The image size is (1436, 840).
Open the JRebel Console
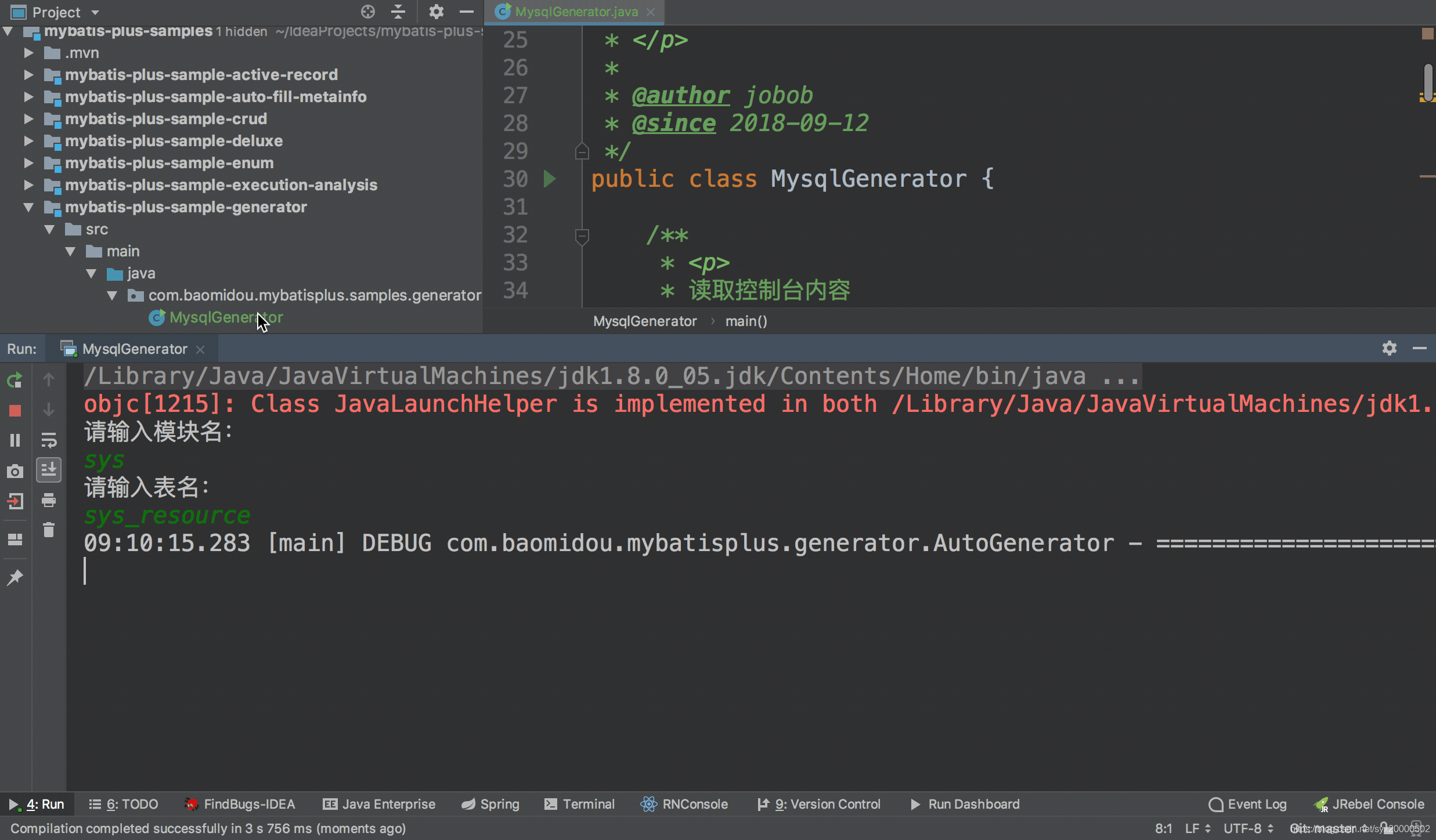1369,804
